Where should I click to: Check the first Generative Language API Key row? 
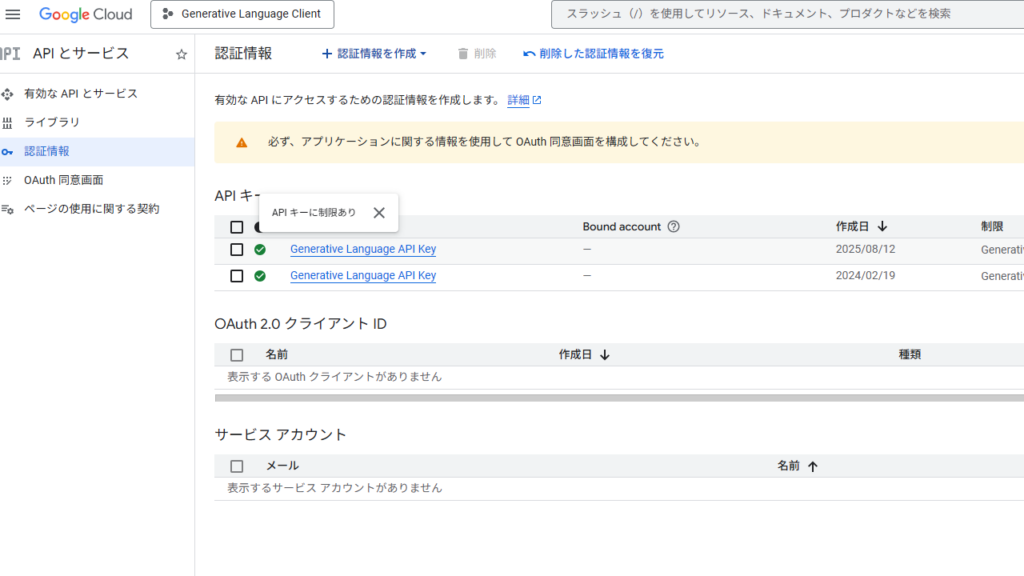coord(236,249)
